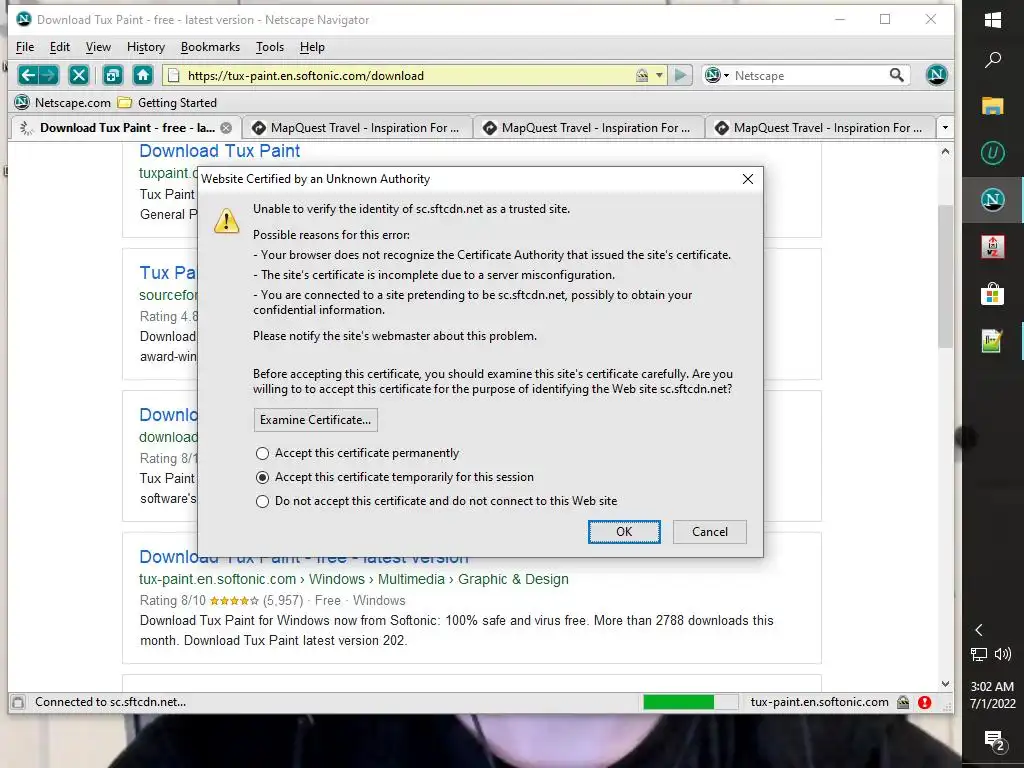
Task: Click the network icon in the system tray
Action: point(979,654)
